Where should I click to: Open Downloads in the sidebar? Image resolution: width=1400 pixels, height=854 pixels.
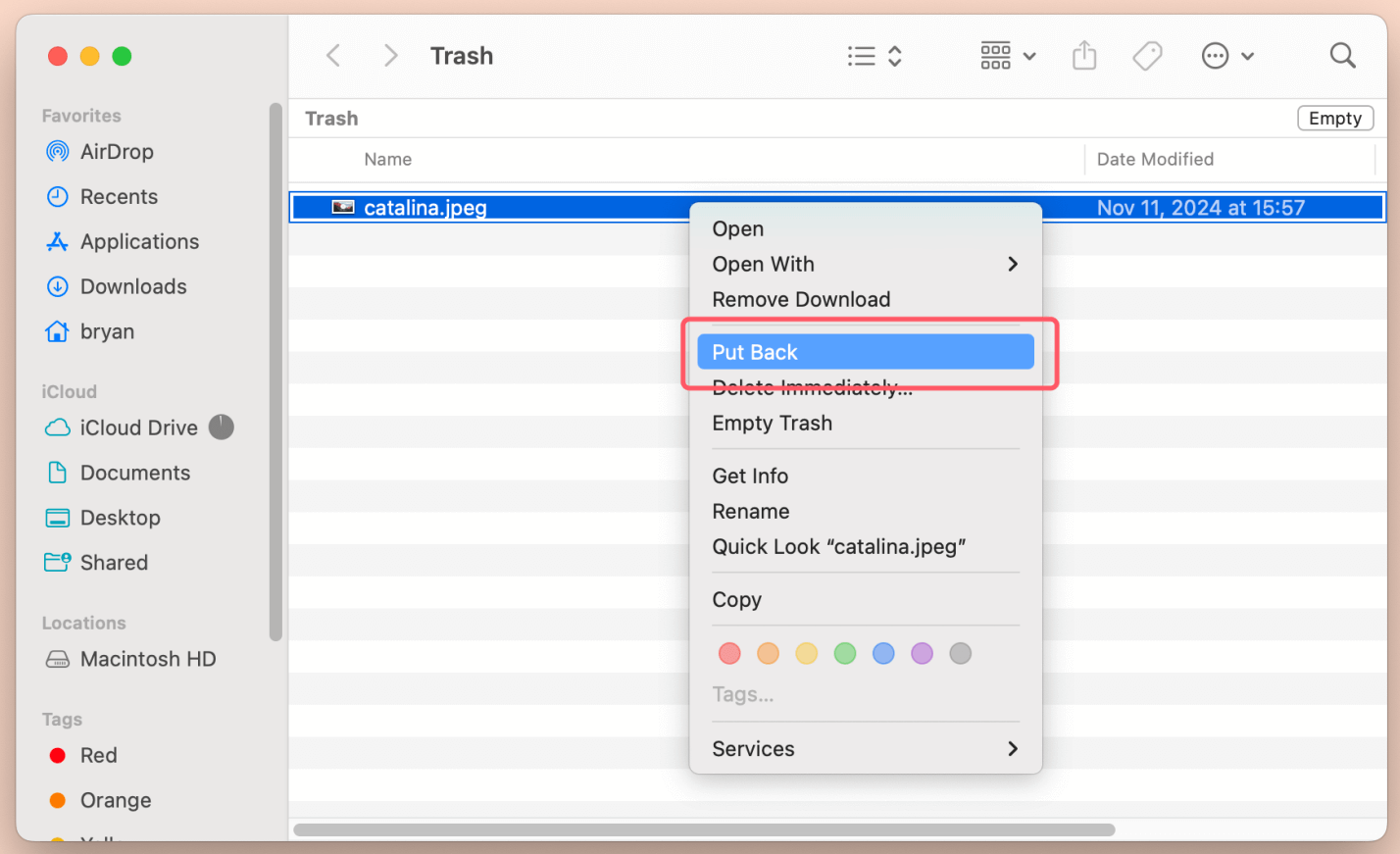coord(133,287)
